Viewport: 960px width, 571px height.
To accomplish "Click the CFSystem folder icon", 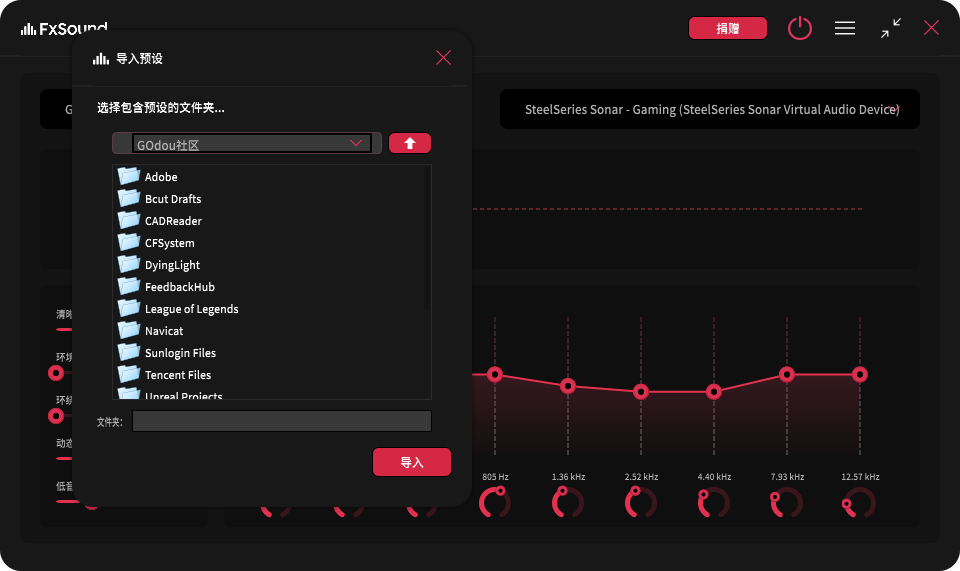I will tap(129, 242).
